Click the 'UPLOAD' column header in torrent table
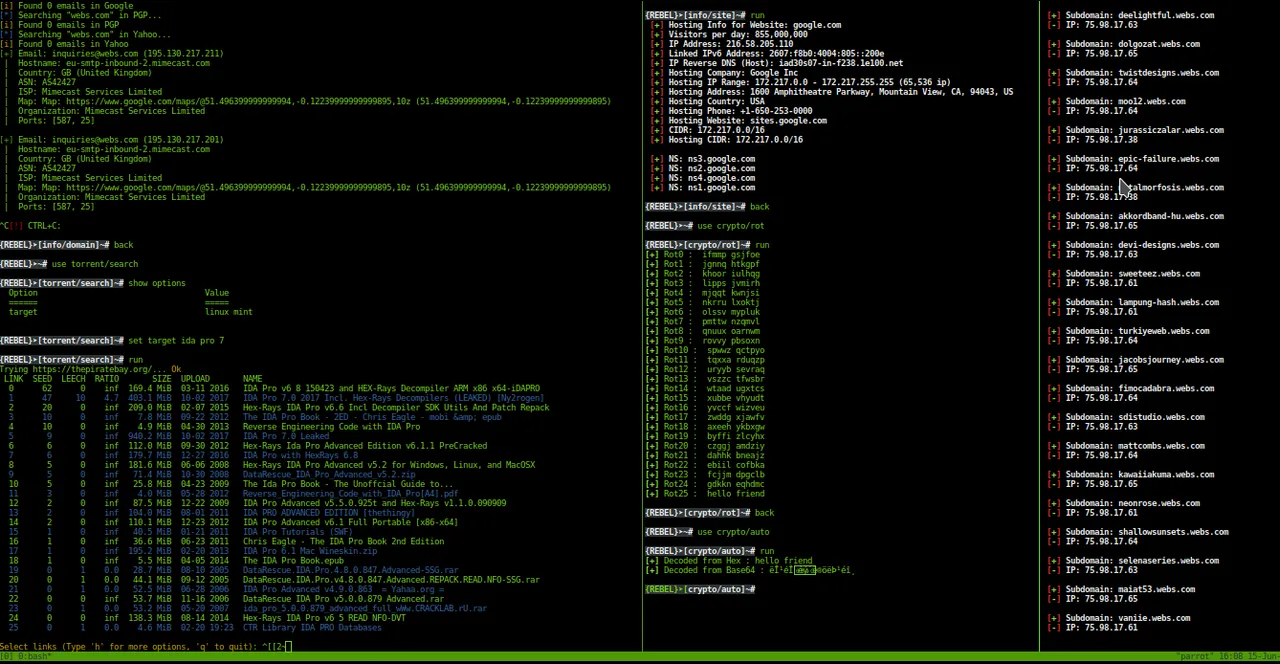This screenshot has height=664, width=1280. pos(195,379)
